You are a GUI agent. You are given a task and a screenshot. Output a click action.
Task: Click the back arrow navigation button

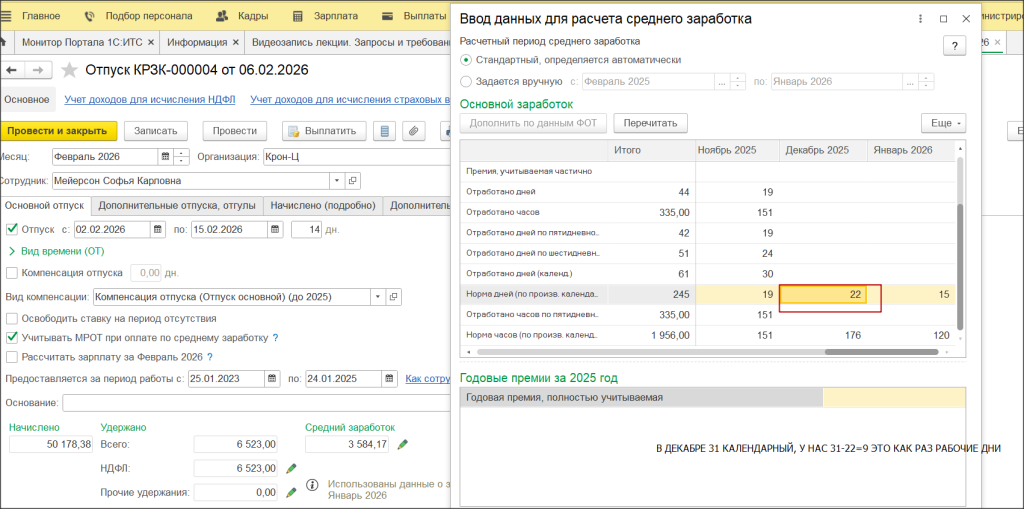[x=12, y=70]
